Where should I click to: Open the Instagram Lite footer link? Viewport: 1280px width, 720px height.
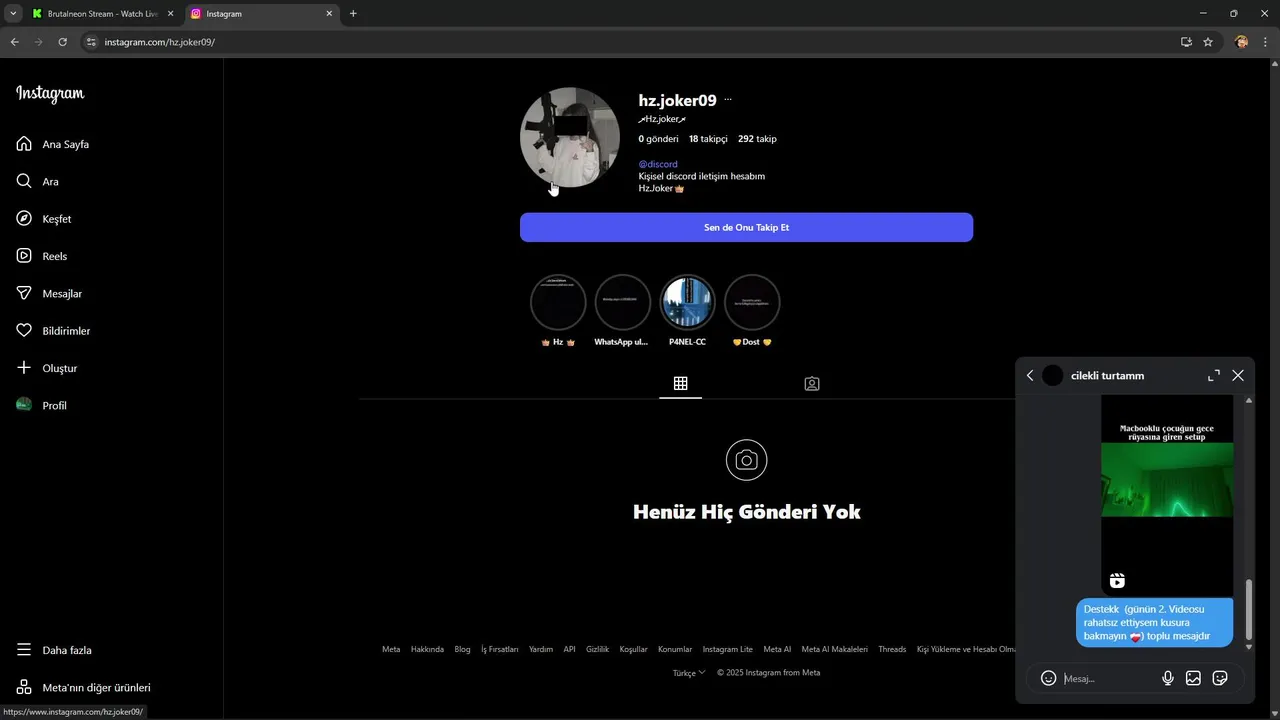point(727,649)
